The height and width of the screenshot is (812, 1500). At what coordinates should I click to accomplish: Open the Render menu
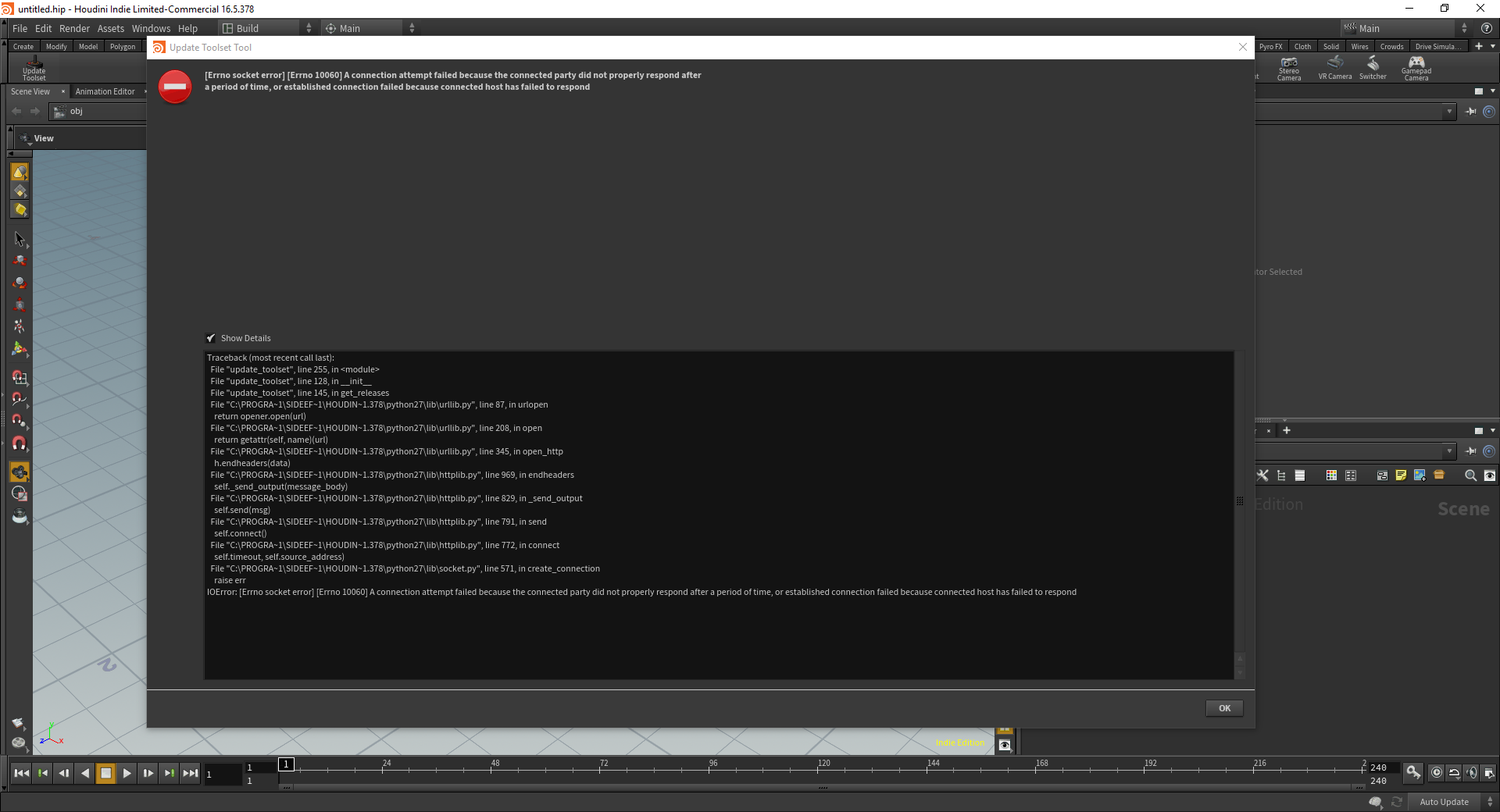coord(74,28)
